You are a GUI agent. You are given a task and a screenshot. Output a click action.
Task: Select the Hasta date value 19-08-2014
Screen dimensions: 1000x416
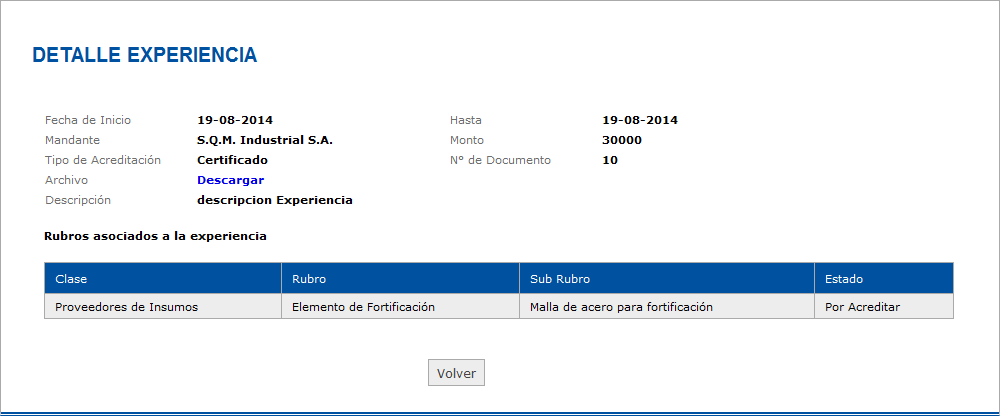[640, 120]
